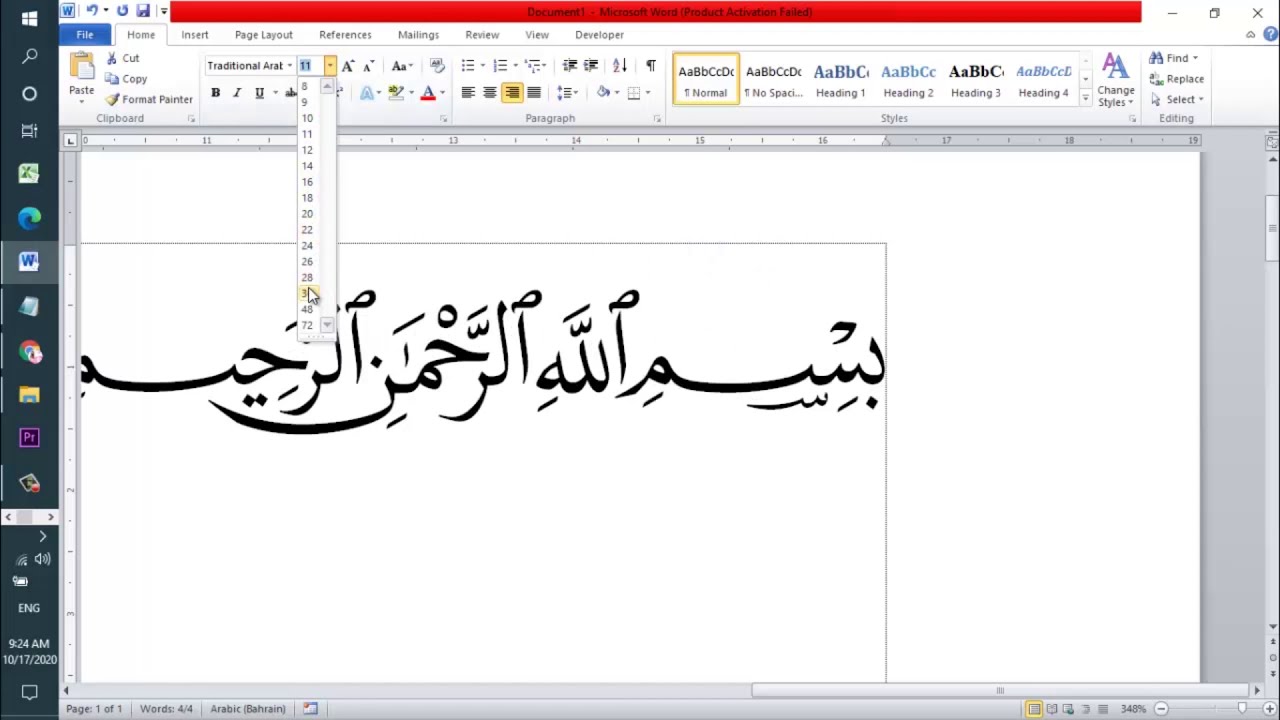Open the Mailings tab
Image resolution: width=1280 pixels, height=720 pixels.
[x=418, y=35]
